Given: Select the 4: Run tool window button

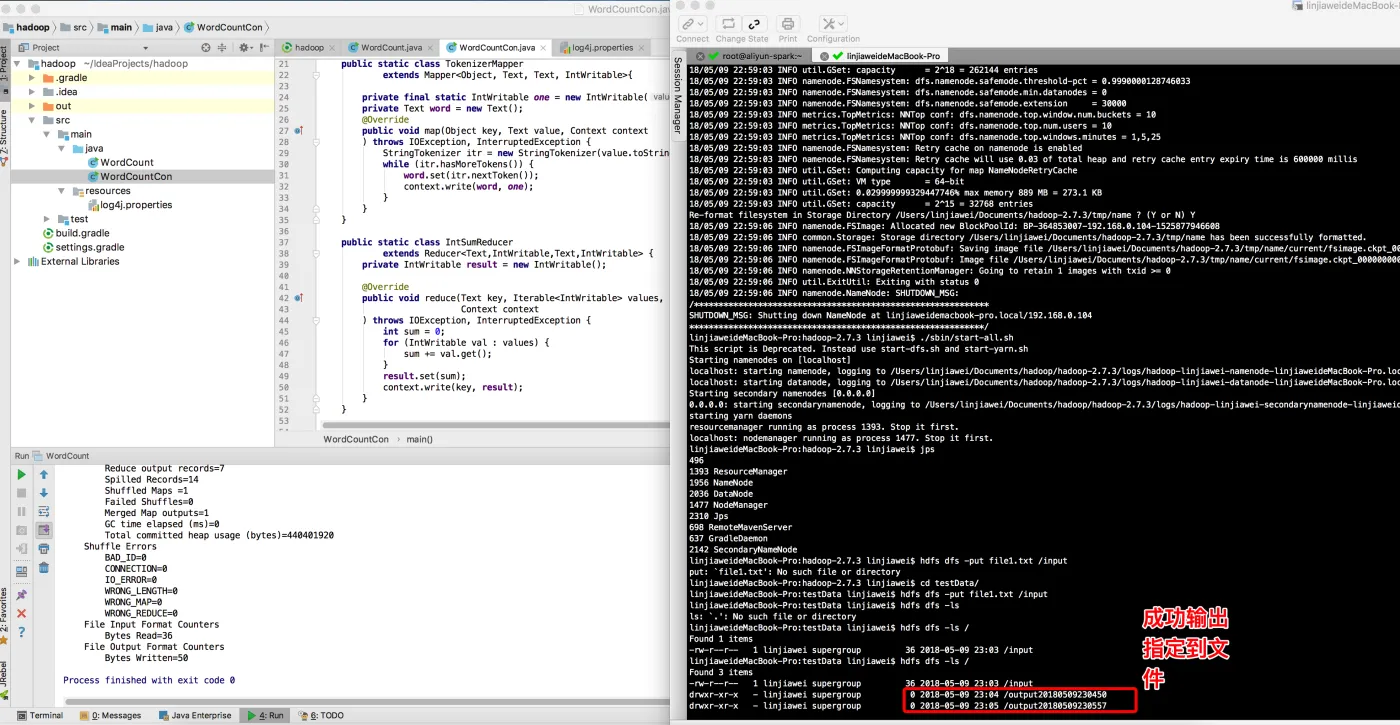Looking at the screenshot, I should tap(265, 715).
